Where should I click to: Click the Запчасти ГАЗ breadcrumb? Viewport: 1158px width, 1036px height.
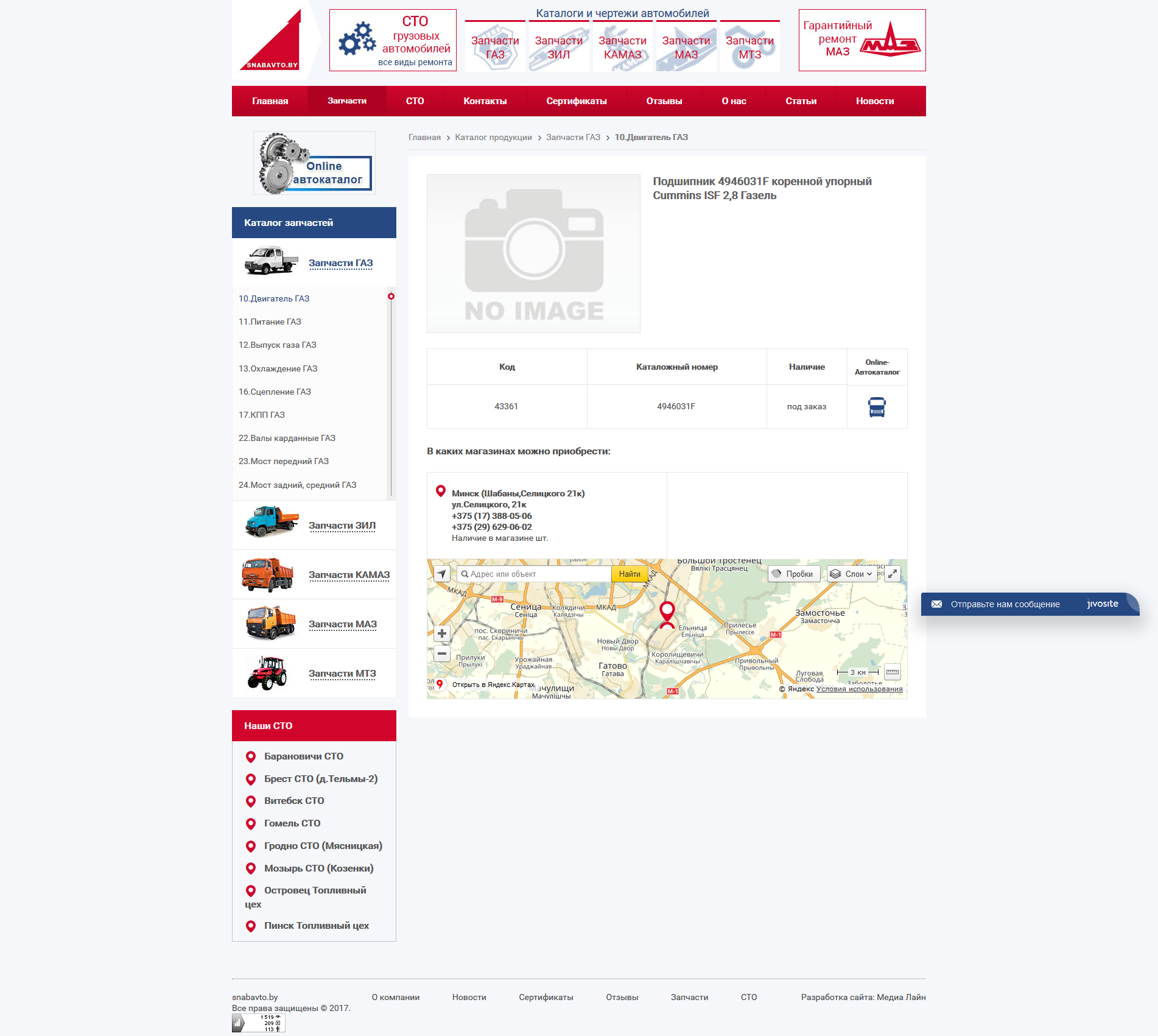pos(573,137)
